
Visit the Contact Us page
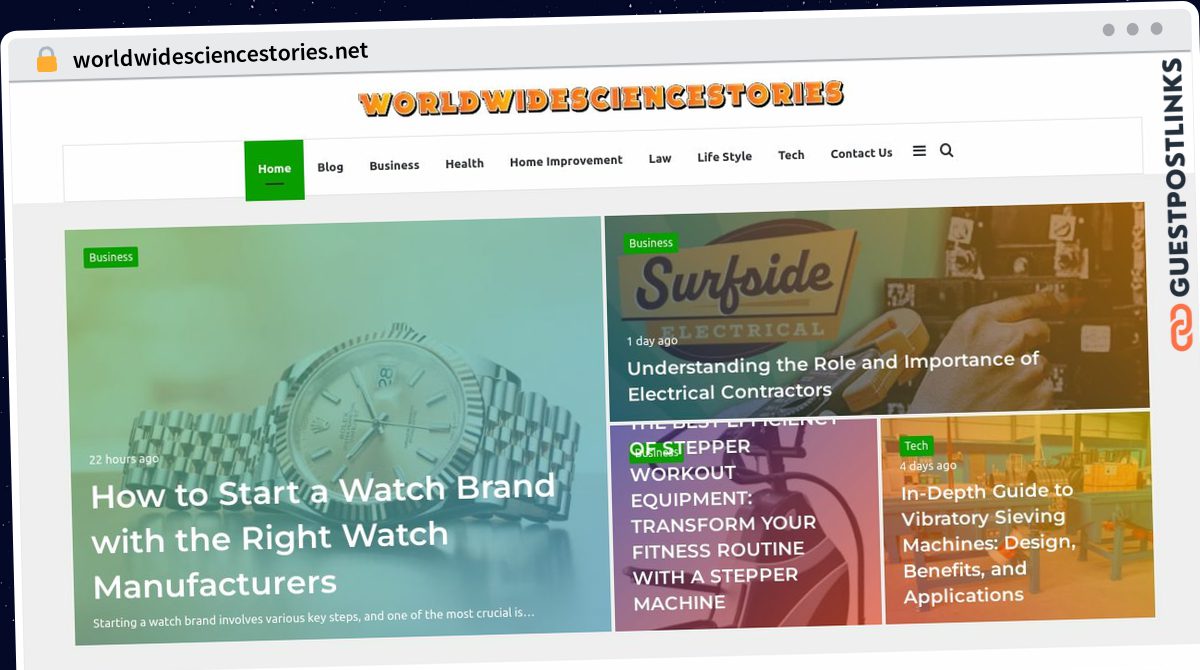[x=861, y=153]
